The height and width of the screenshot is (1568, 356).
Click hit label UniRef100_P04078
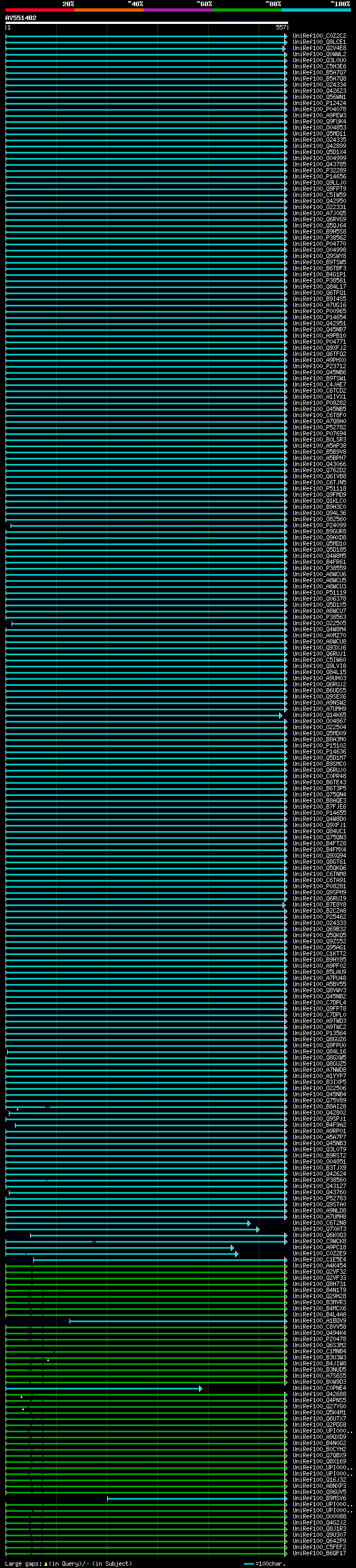[319, 109]
